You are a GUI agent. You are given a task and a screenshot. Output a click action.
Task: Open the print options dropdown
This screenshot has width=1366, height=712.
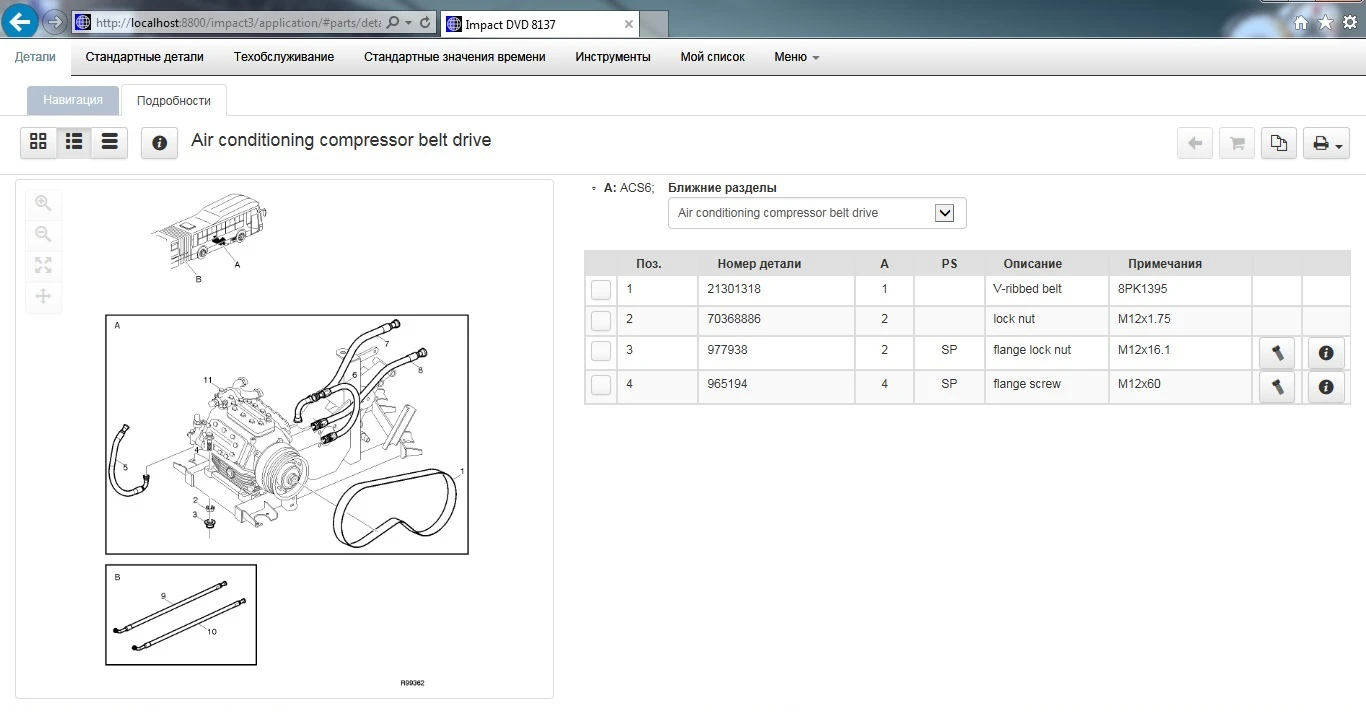point(1327,144)
